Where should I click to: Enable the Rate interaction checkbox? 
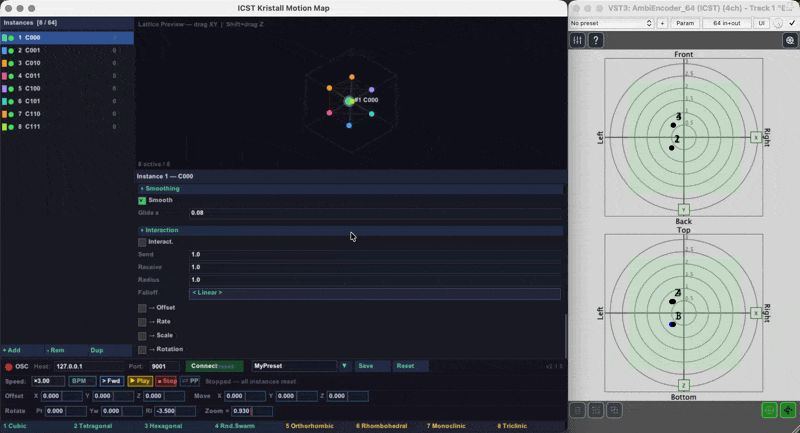tap(142, 322)
